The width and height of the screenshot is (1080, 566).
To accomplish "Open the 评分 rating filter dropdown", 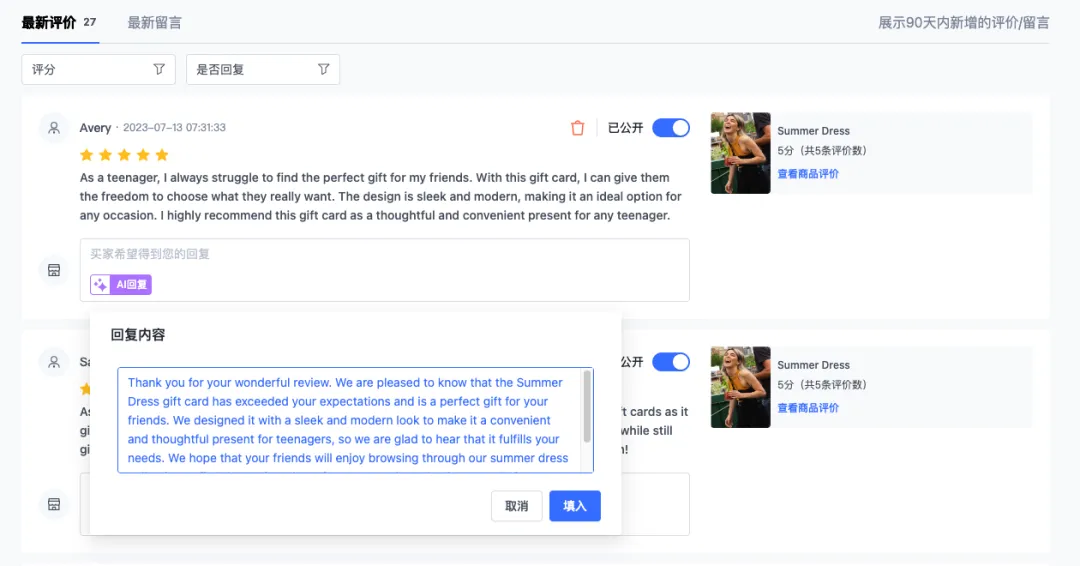I will tap(98, 70).
